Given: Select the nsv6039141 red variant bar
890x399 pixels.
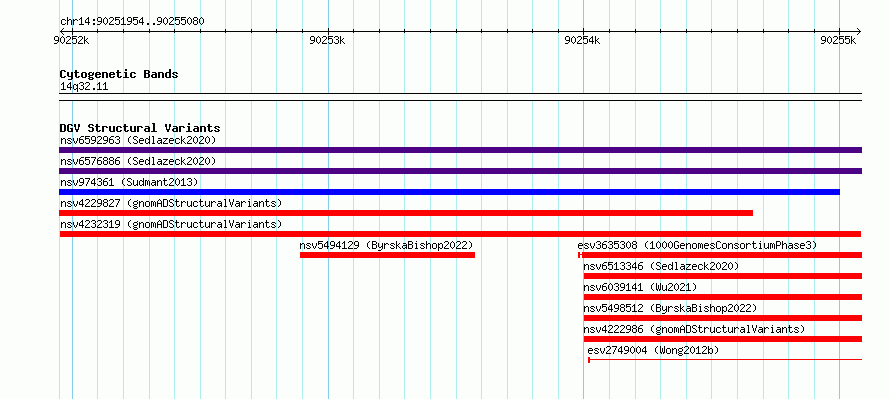Looking at the screenshot, I should pos(723,297).
